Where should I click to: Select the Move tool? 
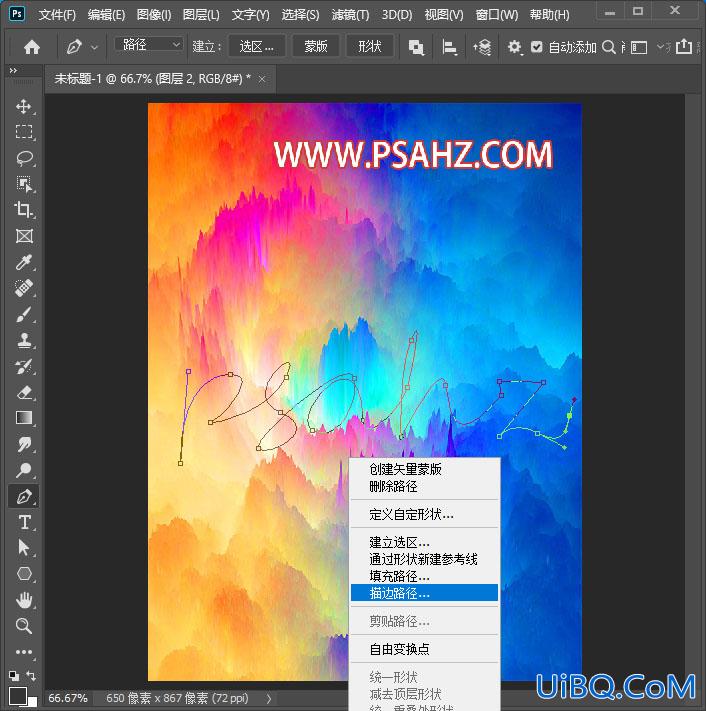[x=24, y=107]
